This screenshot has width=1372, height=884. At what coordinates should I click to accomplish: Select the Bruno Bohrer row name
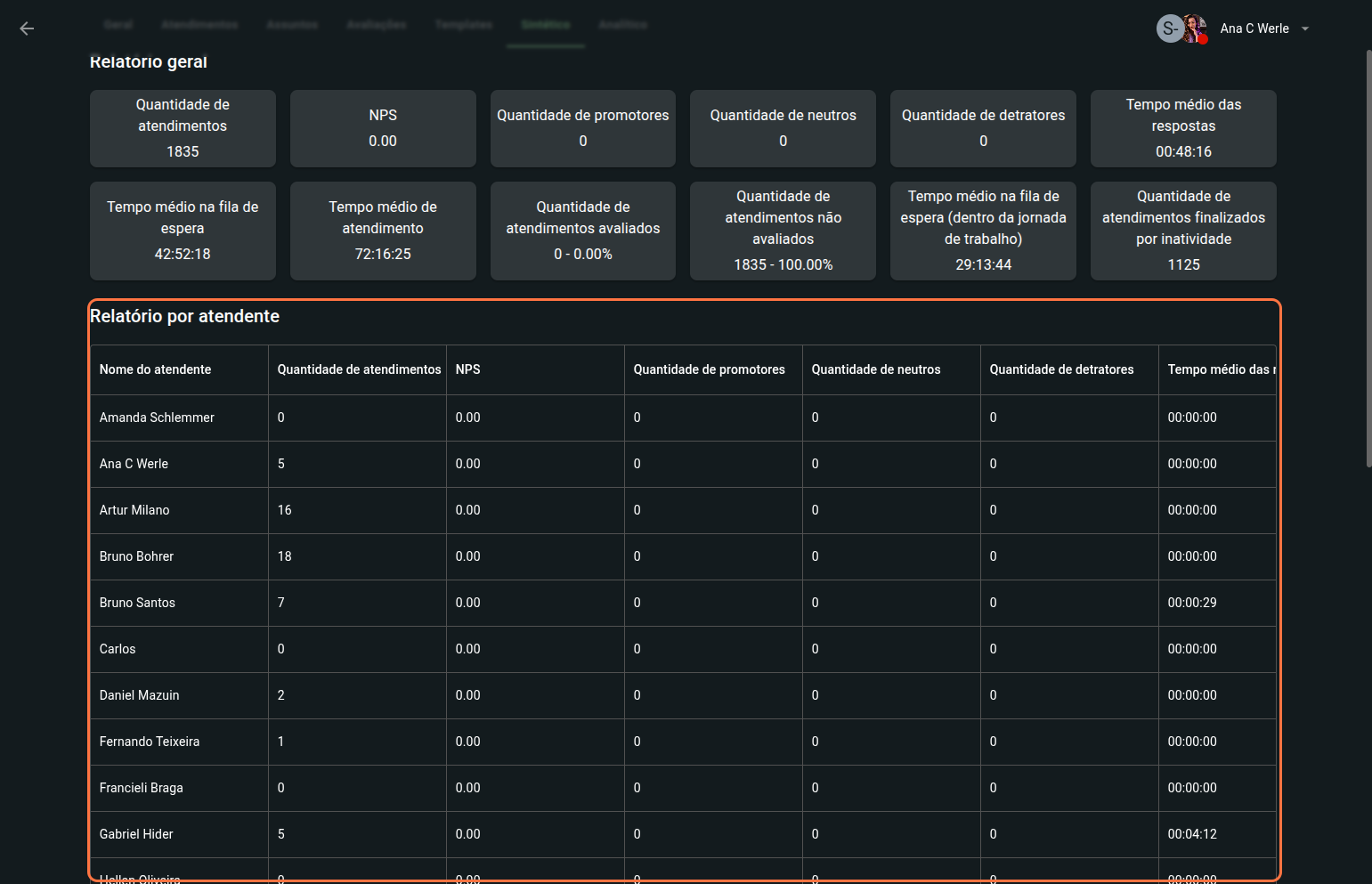(x=137, y=556)
